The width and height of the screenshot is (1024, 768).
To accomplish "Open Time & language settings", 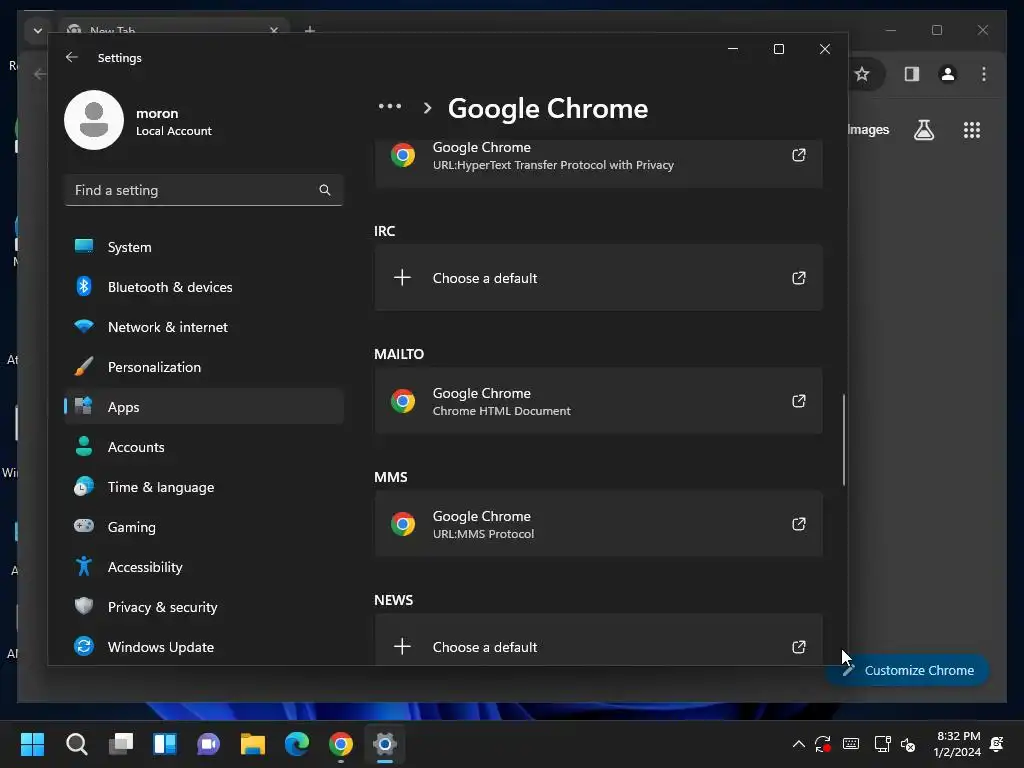I will (x=204, y=487).
